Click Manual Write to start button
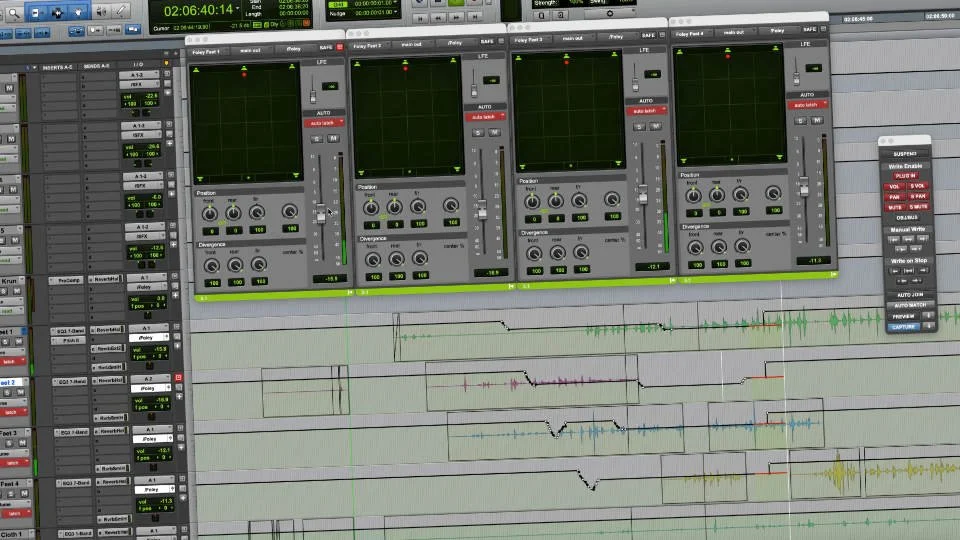Image resolution: width=960 pixels, height=540 pixels. 894,239
